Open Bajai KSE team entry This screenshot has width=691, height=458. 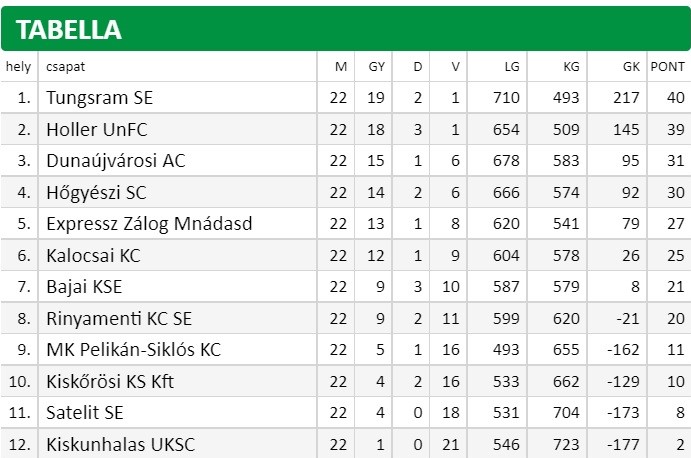(84, 287)
